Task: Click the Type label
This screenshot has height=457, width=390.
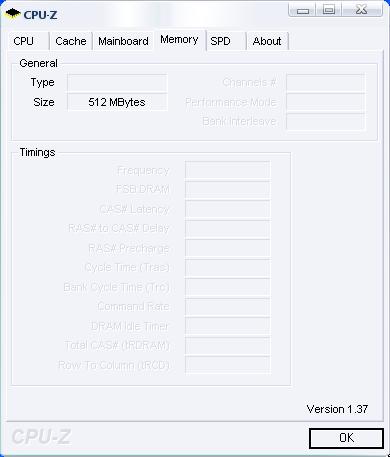Action: [x=42, y=83]
